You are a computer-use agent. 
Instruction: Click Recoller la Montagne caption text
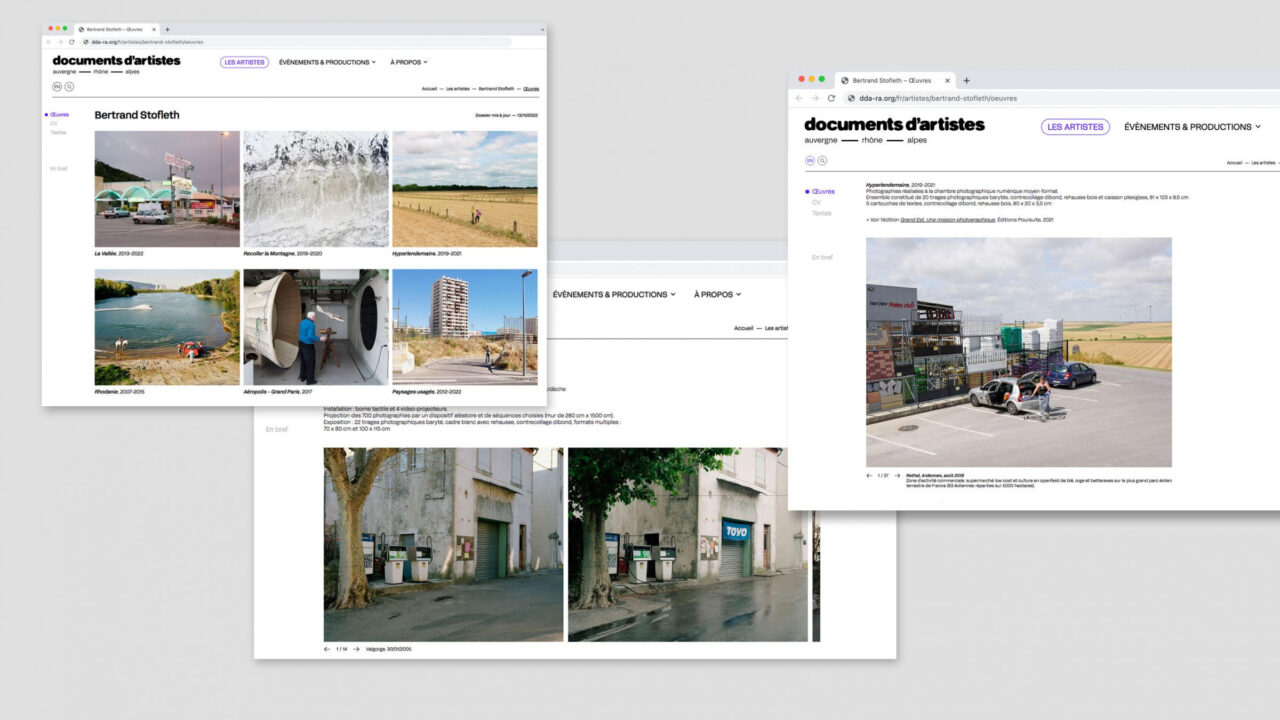281,254
